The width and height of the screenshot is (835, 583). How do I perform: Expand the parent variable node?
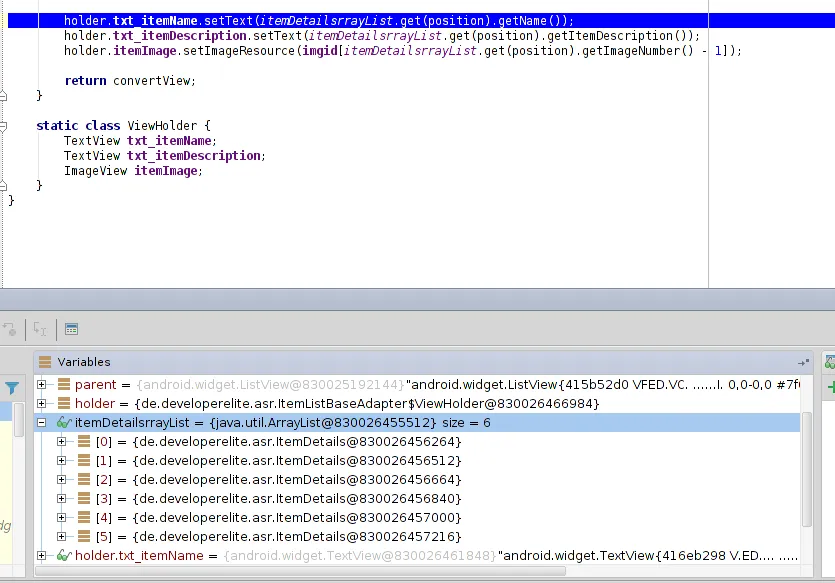point(42,385)
